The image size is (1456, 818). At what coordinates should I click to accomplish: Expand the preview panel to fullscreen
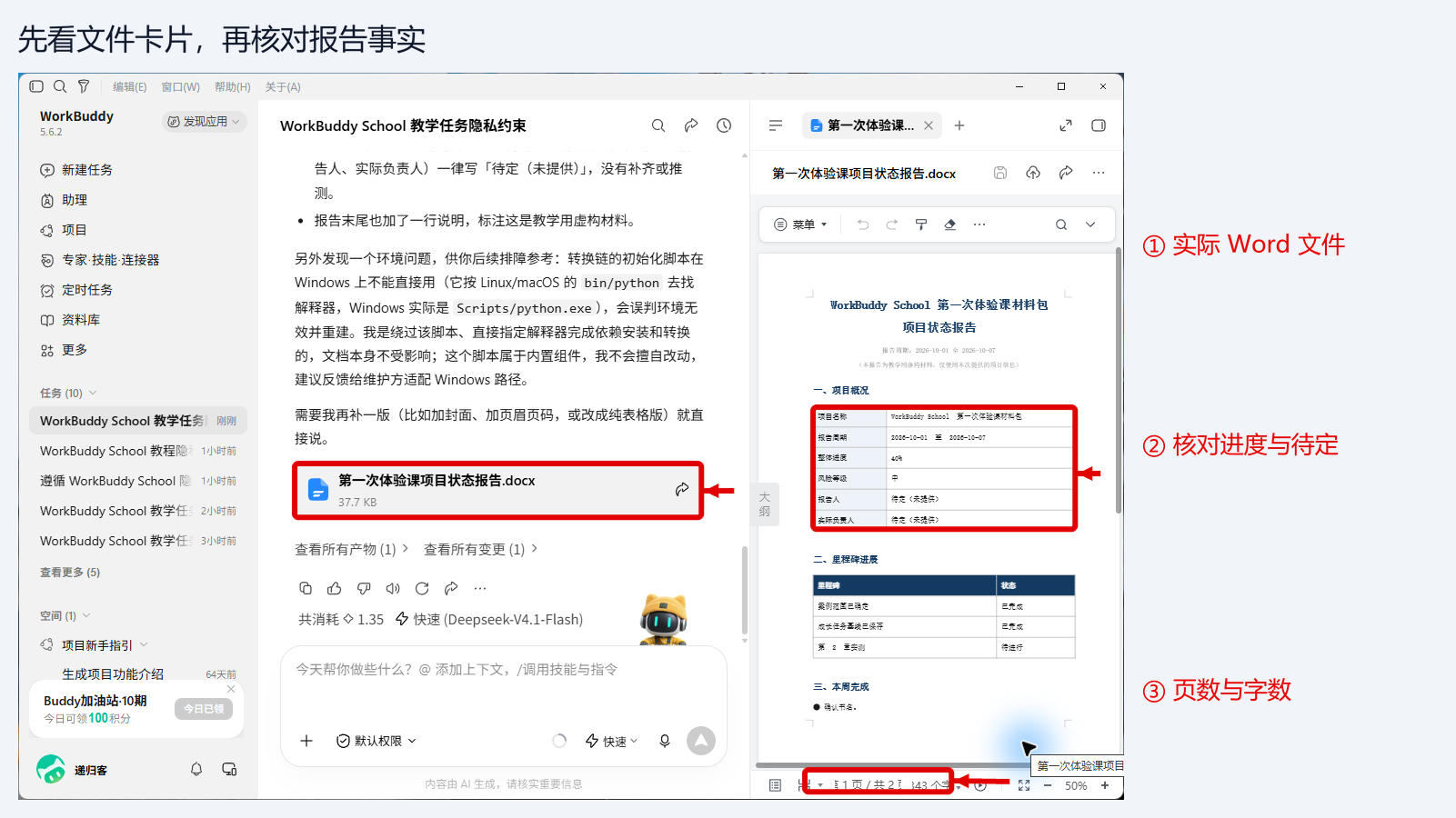pos(1066,125)
